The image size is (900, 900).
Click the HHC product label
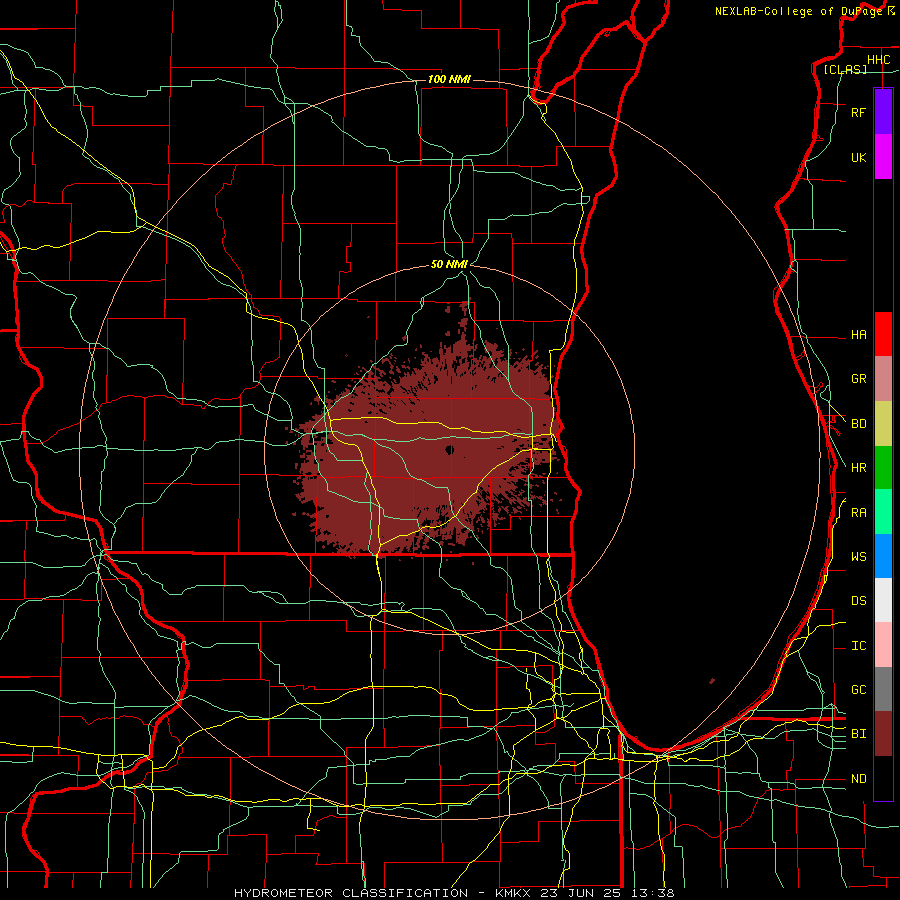[878, 60]
